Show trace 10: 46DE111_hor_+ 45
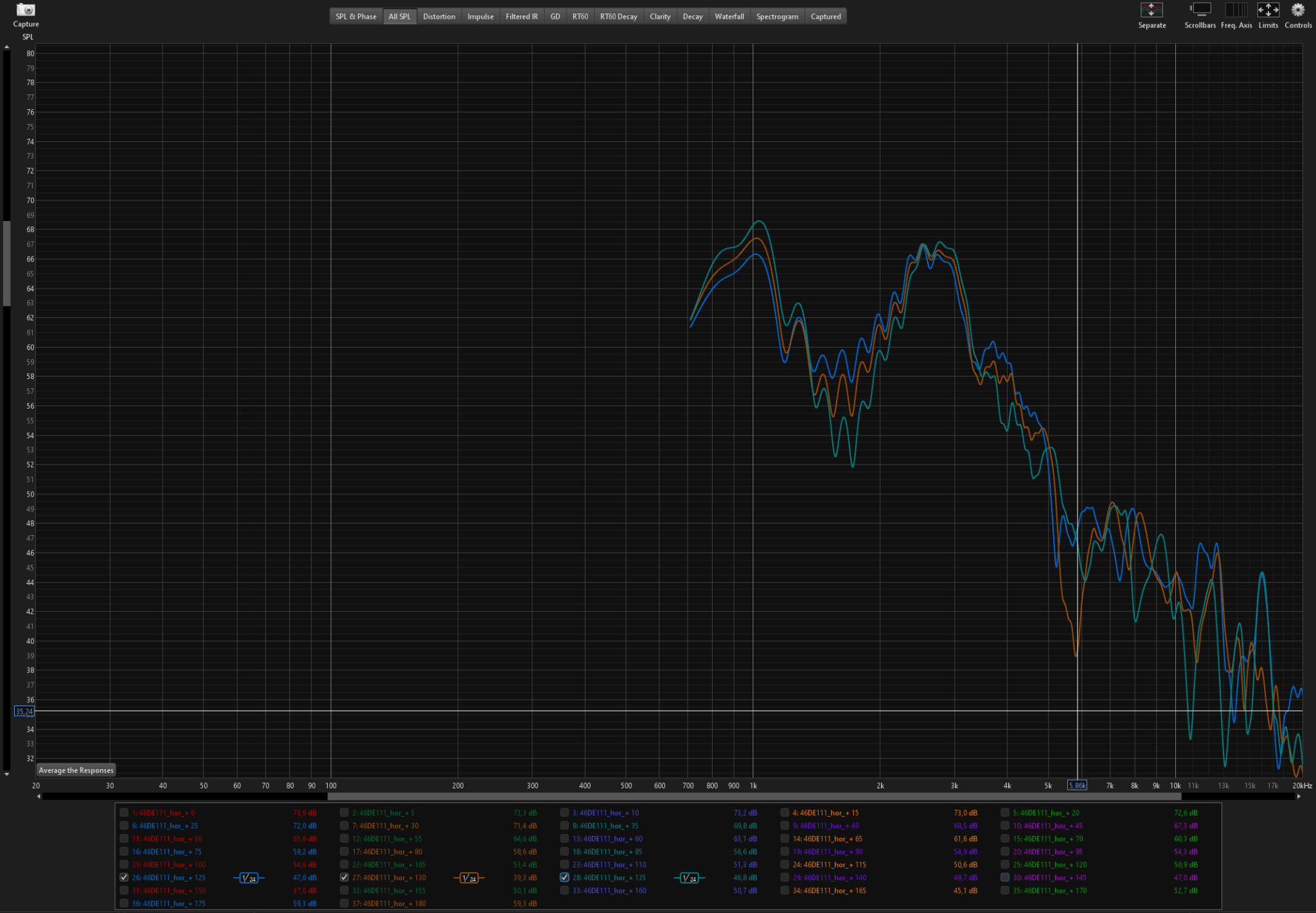The image size is (1316, 913). click(1005, 826)
